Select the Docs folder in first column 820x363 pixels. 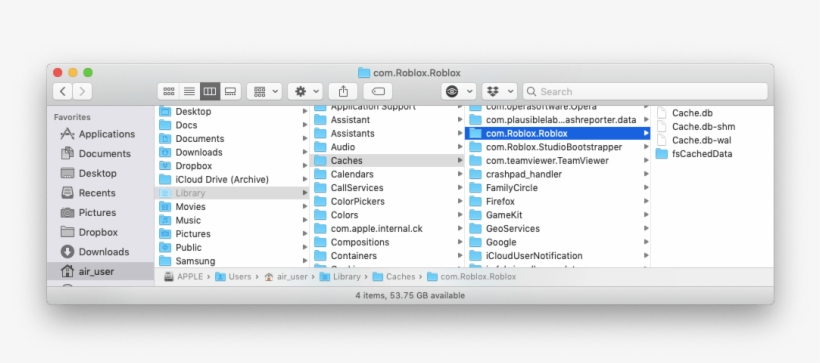(233, 125)
